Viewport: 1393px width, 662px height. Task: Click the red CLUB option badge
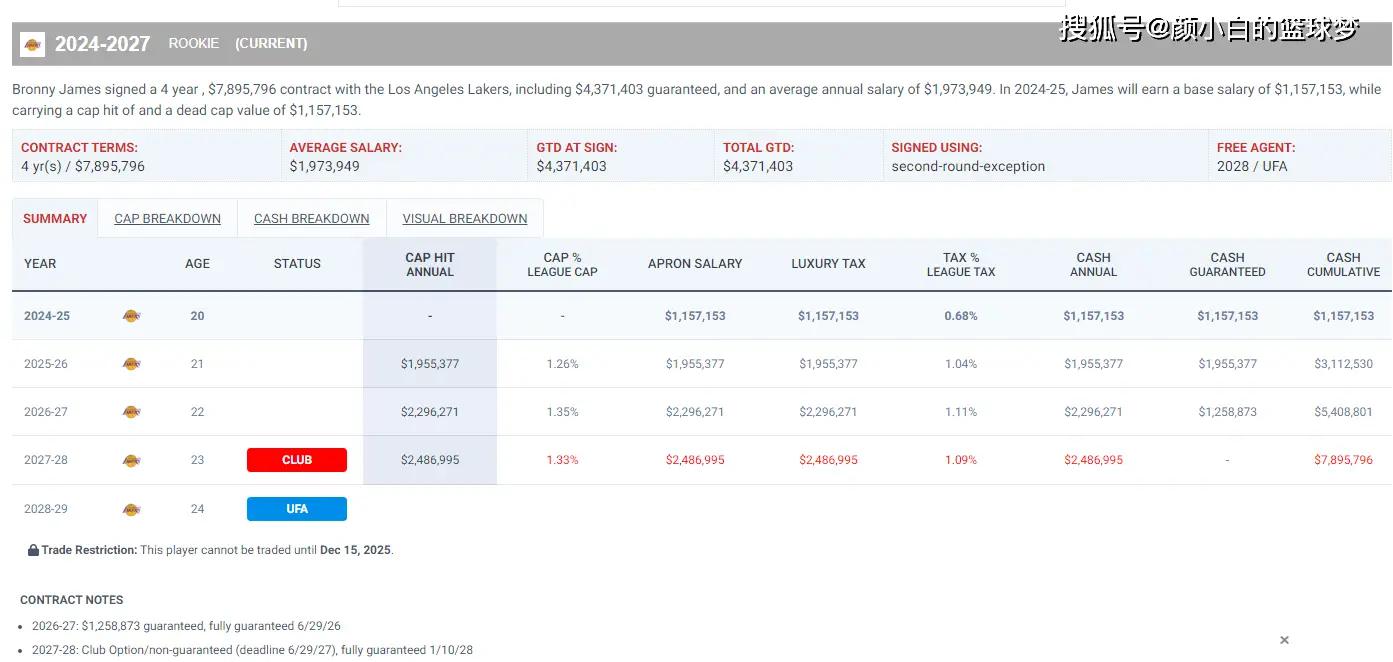(x=297, y=460)
